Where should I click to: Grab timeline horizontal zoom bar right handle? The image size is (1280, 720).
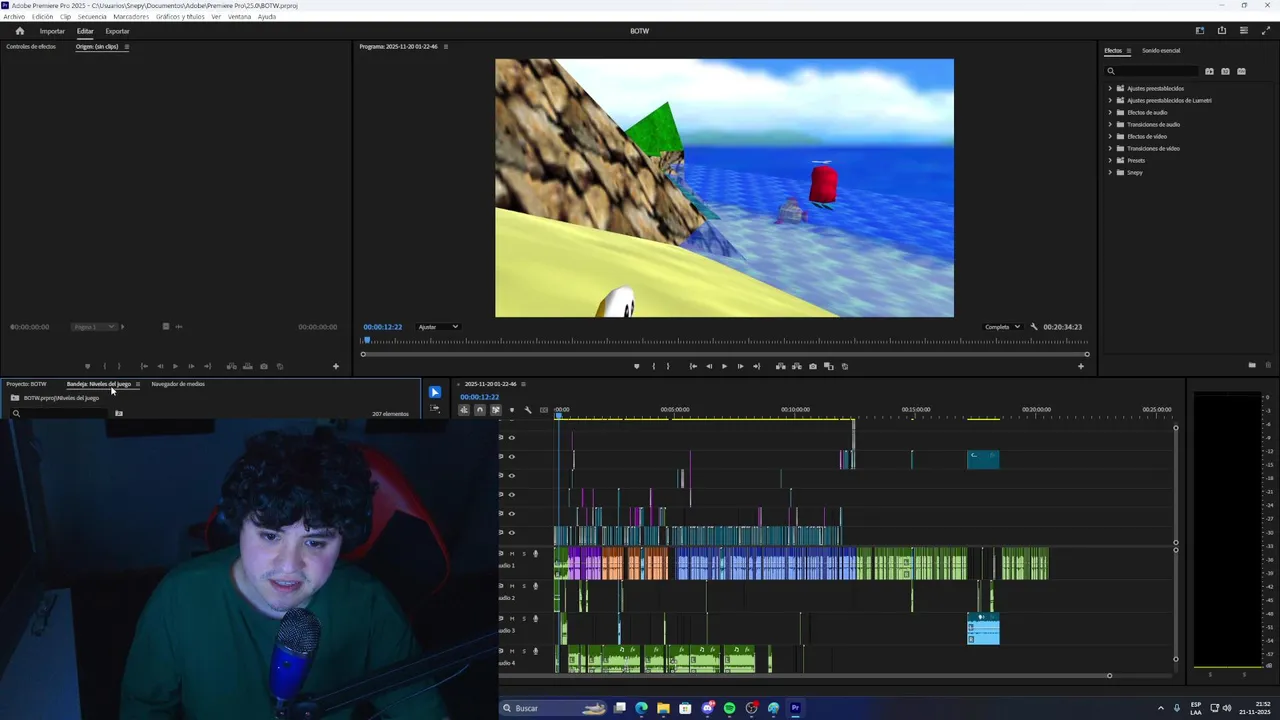1109,676
